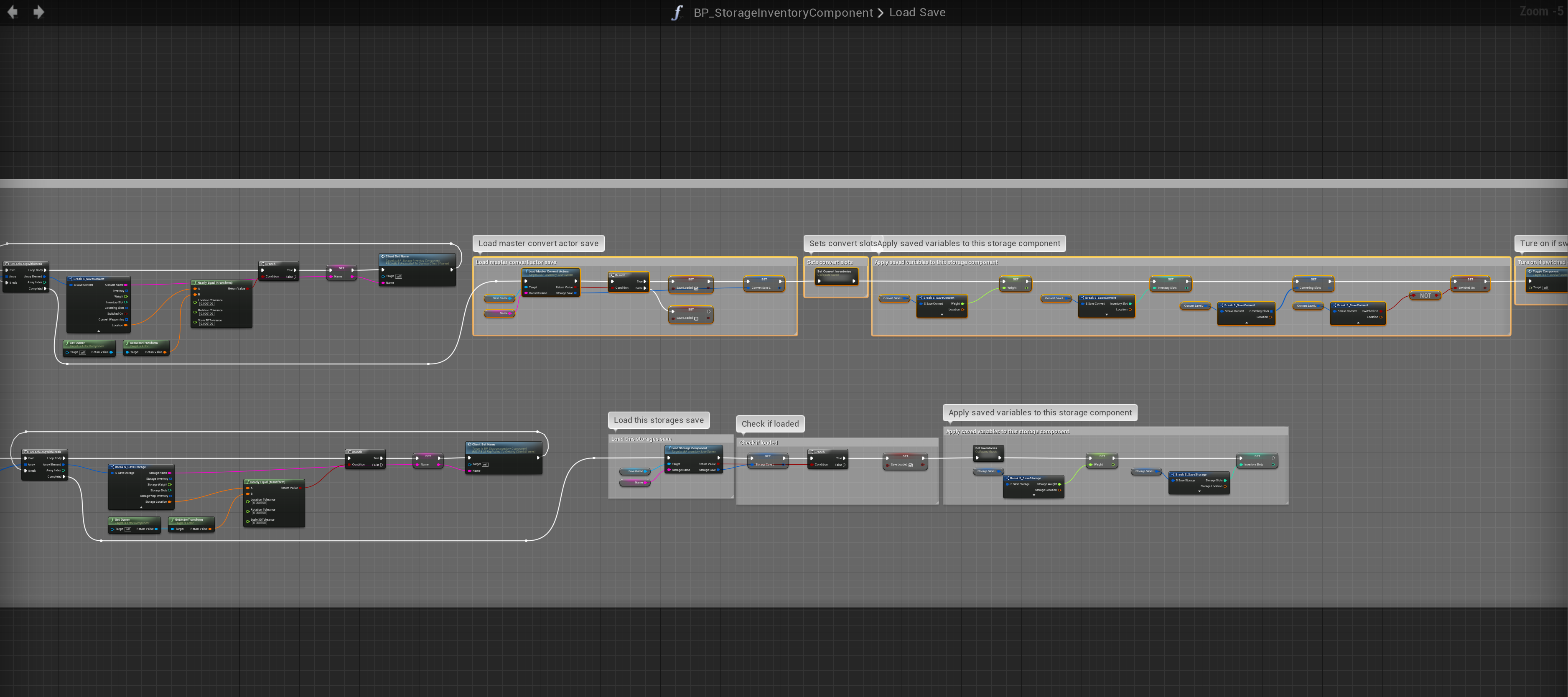Click the back navigation arrow

tap(12, 12)
